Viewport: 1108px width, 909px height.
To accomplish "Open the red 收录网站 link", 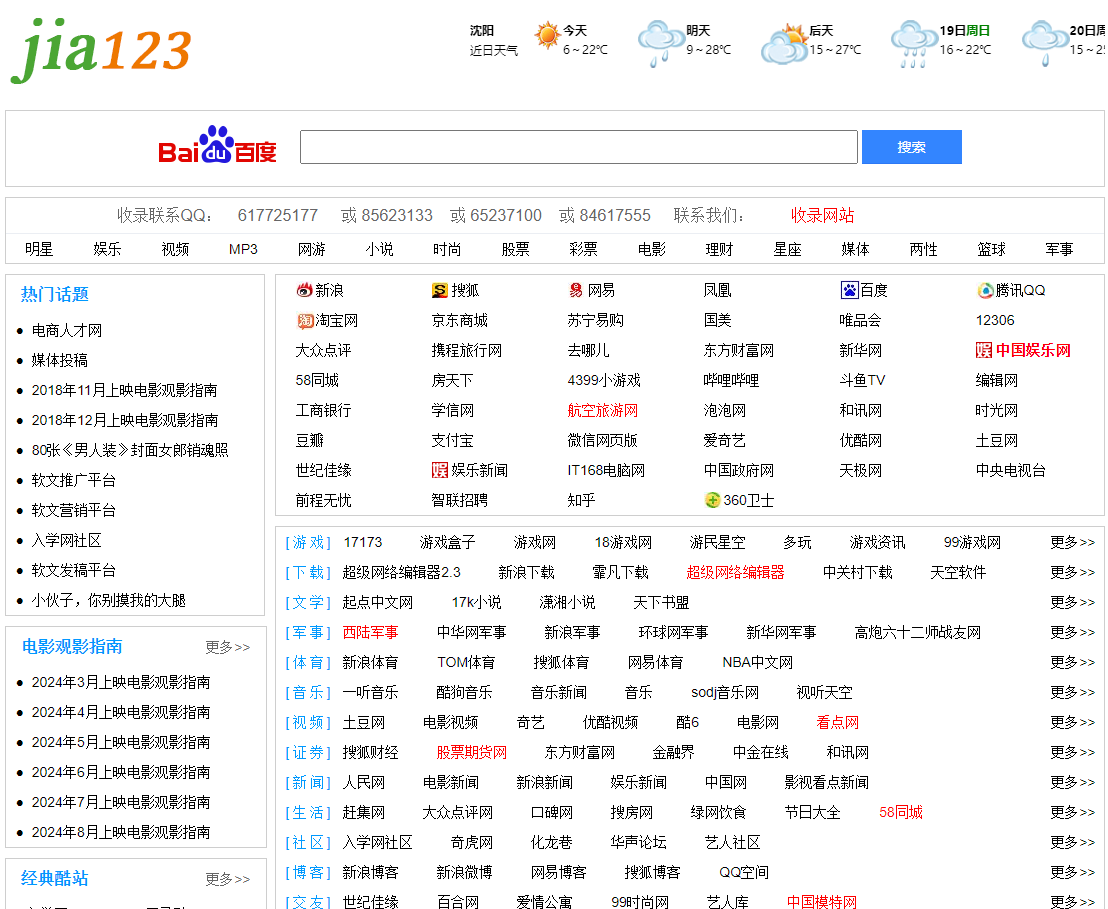I will (x=823, y=216).
